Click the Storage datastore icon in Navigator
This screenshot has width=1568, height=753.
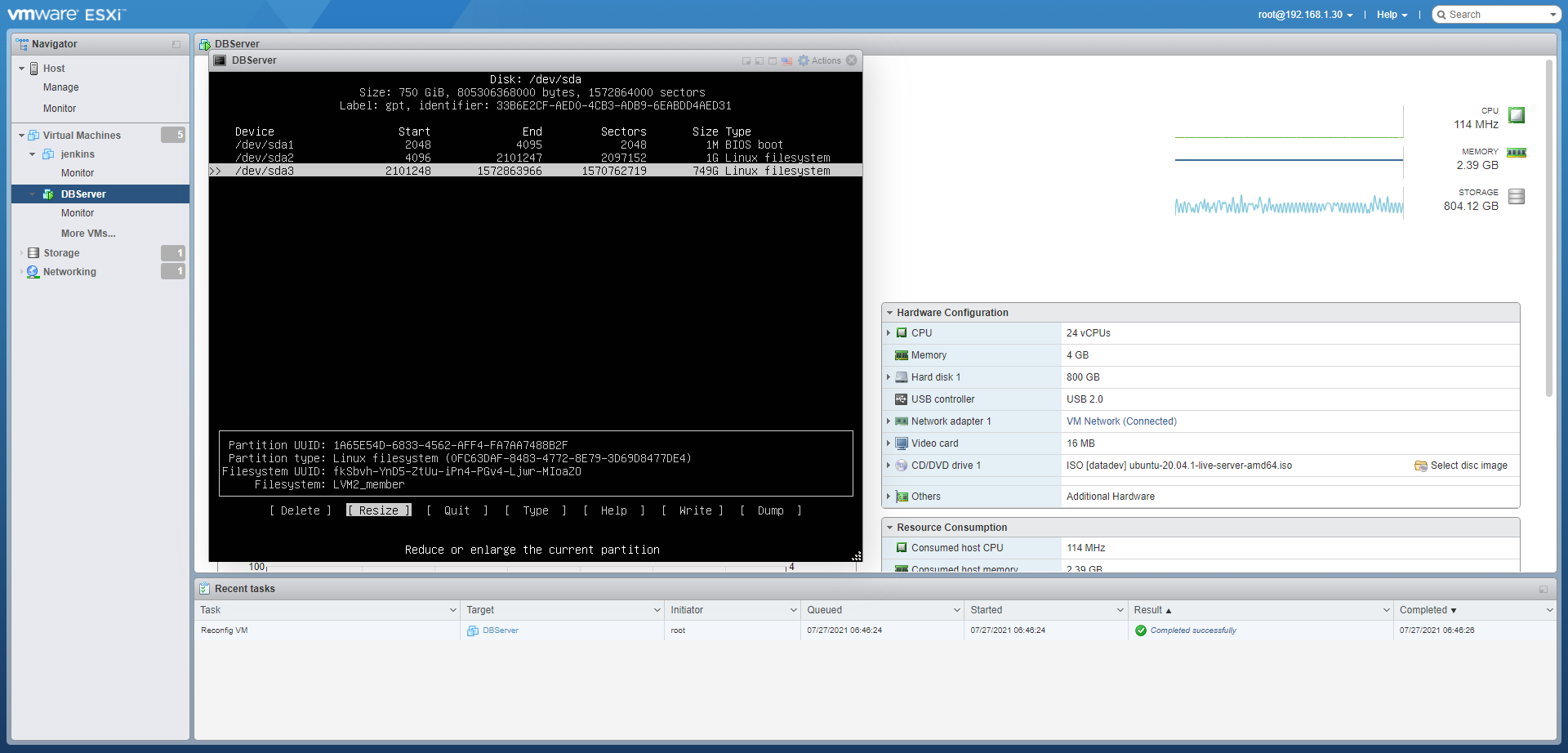pyautogui.click(x=33, y=253)
